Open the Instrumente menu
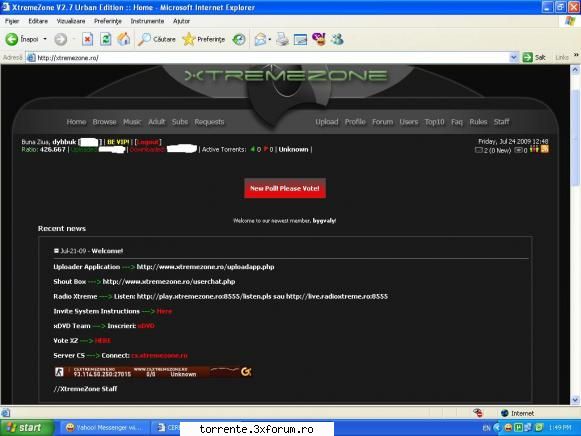Screen dimensions: 581x436 tap(147, 21)
